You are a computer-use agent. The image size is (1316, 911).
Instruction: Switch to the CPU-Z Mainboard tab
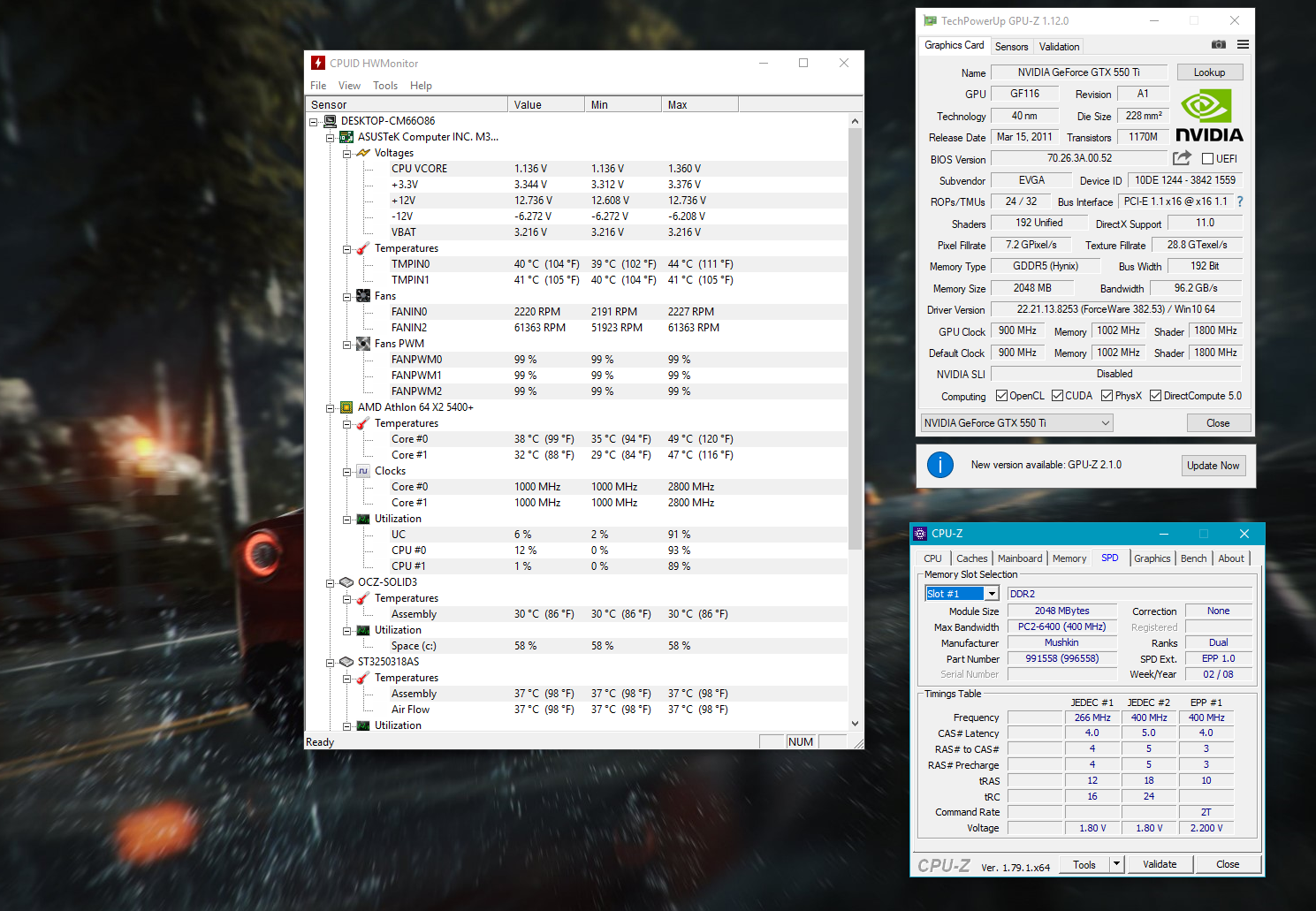(x=1020, y=558)
